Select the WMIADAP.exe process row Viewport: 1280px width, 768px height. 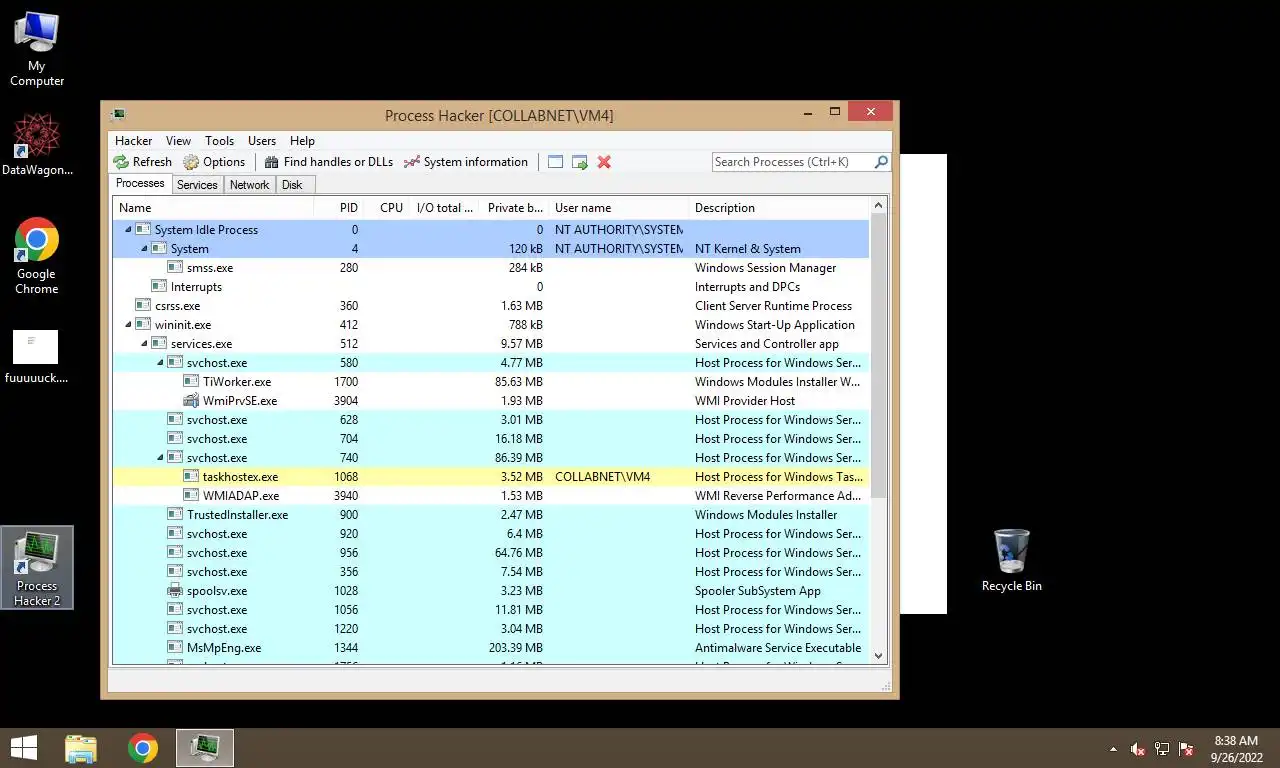pos(491,496)
